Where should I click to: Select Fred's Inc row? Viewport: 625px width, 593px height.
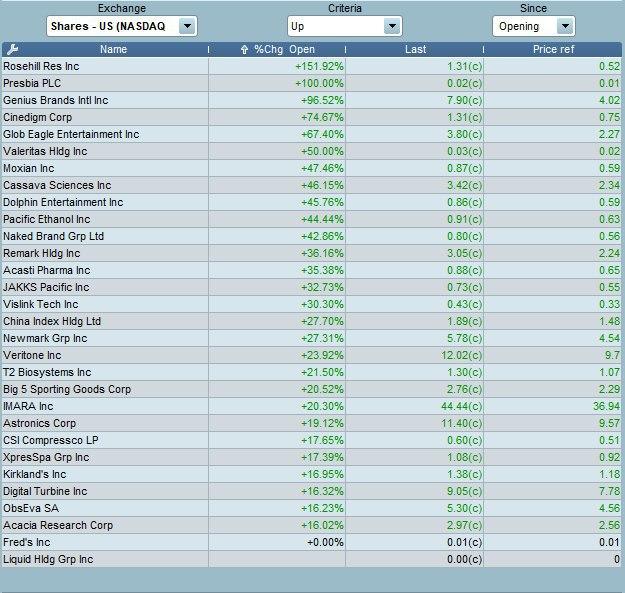click(x=311, y=542)
